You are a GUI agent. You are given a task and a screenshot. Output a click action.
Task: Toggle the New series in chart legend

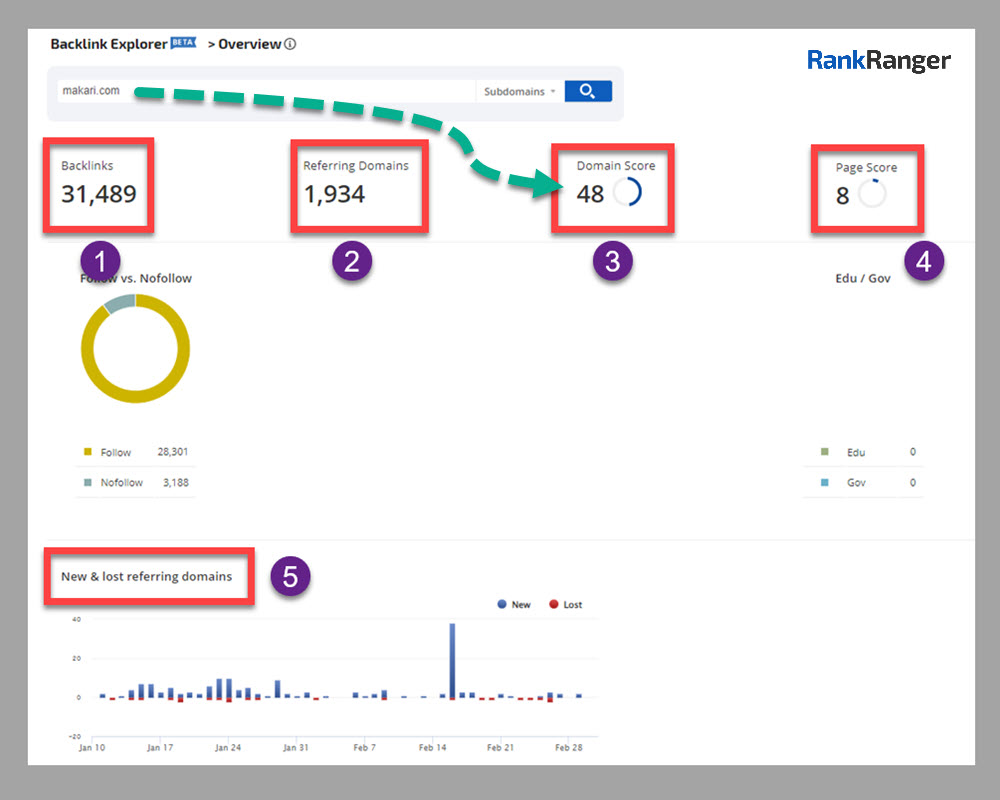click(513, 605)
